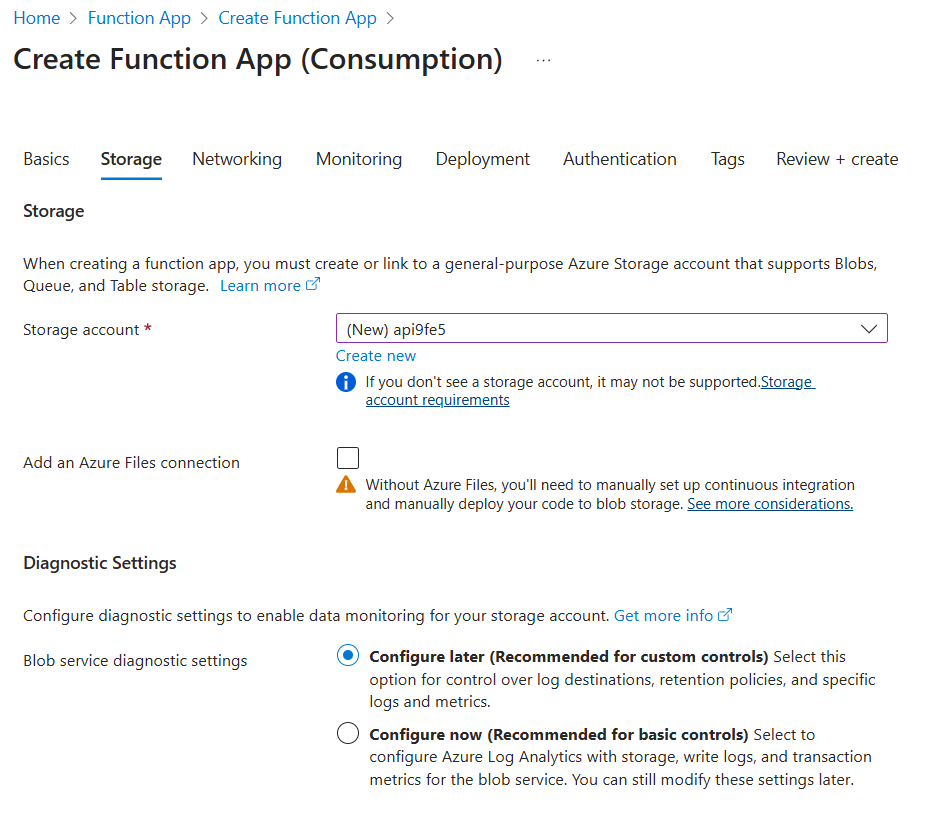
Task: Click the external link icon next to Learn more
Action: [311, 284]
